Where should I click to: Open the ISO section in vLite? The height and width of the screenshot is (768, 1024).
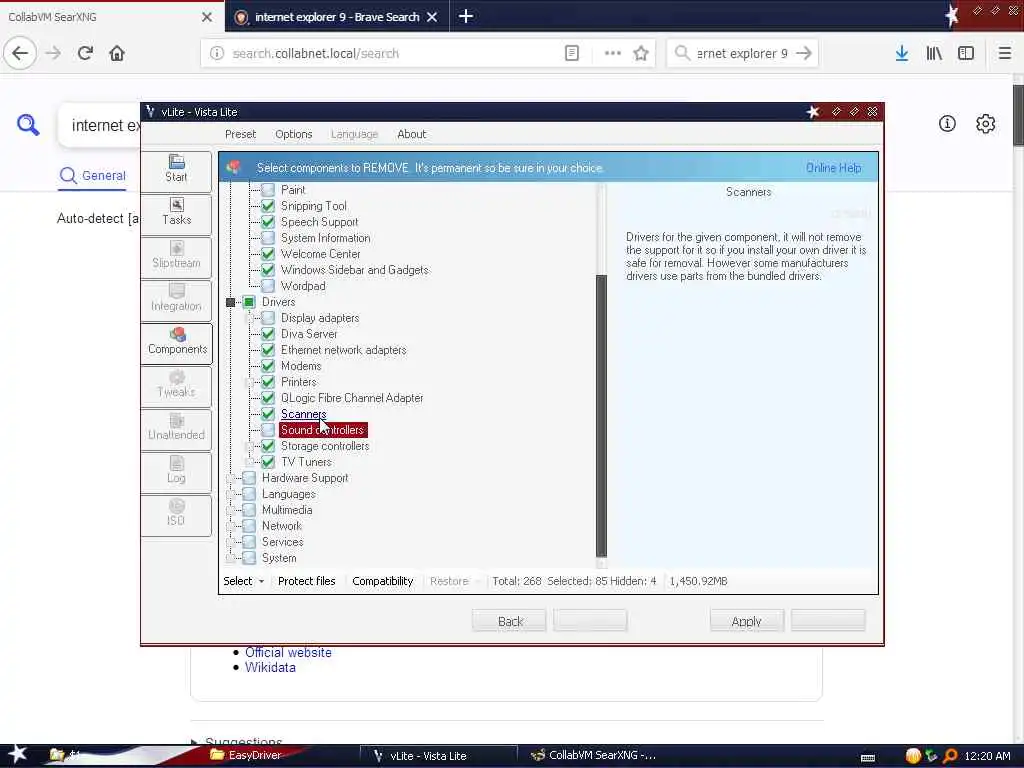point(176,515)
